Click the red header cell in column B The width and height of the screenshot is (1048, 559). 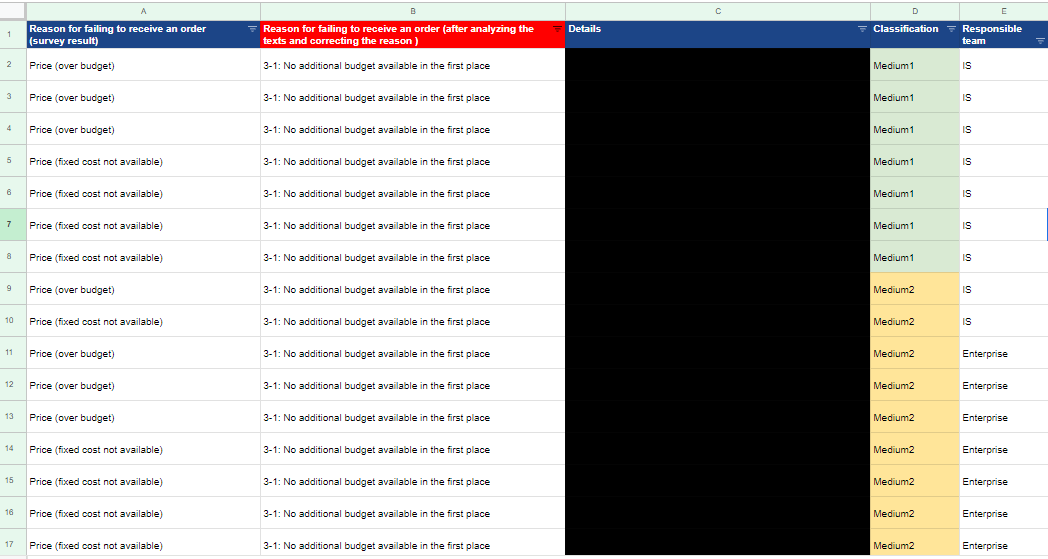pos(413,35)
